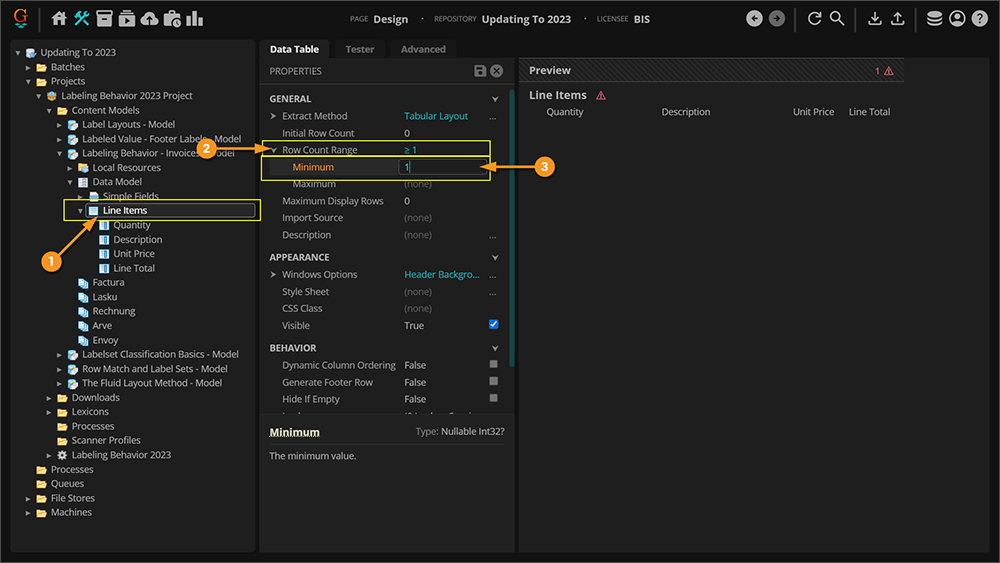This screenshot has height=563, width=1000.
Task: Expand the Extract Method property
Action: tap(273, 116)
